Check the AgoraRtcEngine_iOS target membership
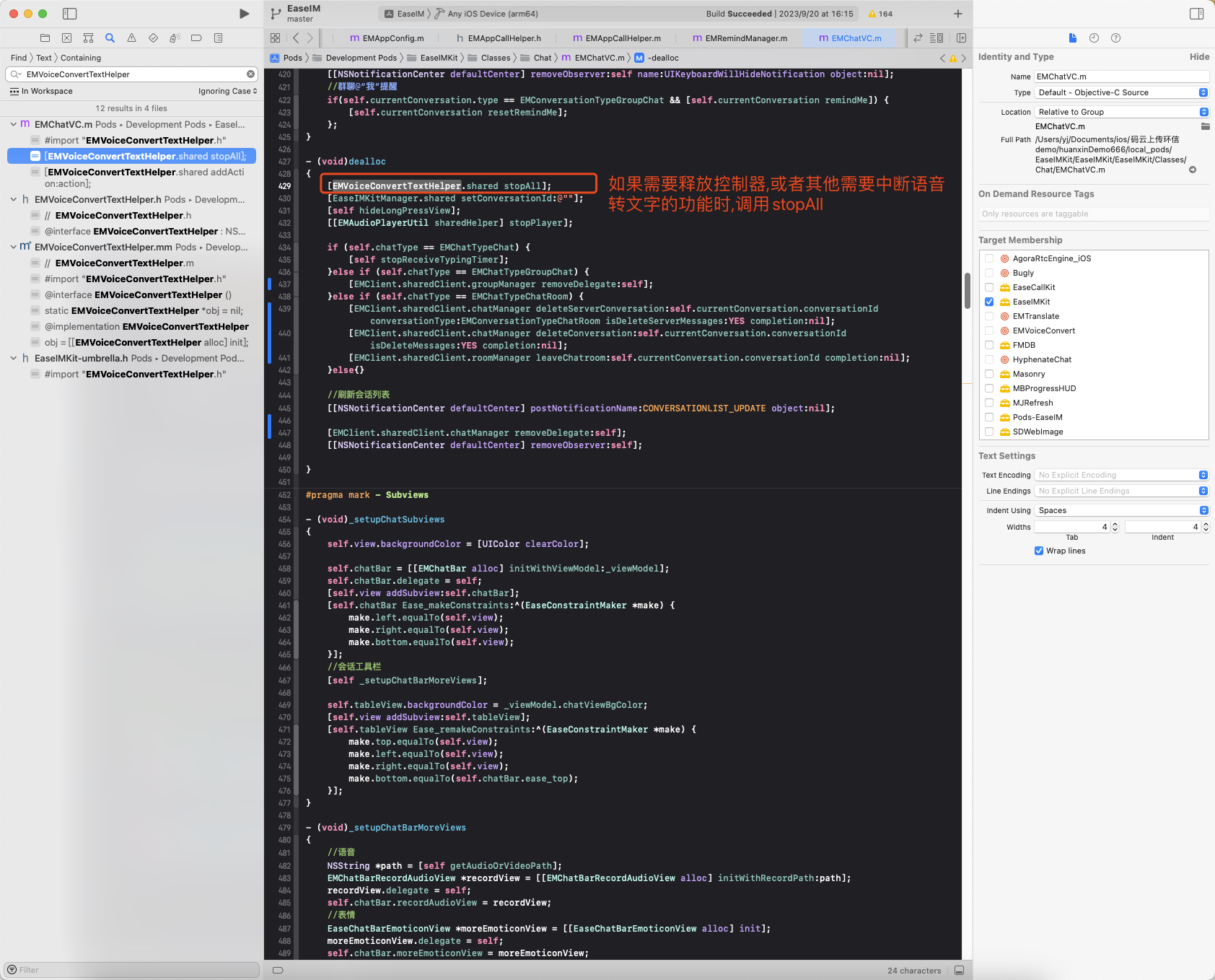The width and height of the screenshot is (1215, 980). 989,258
